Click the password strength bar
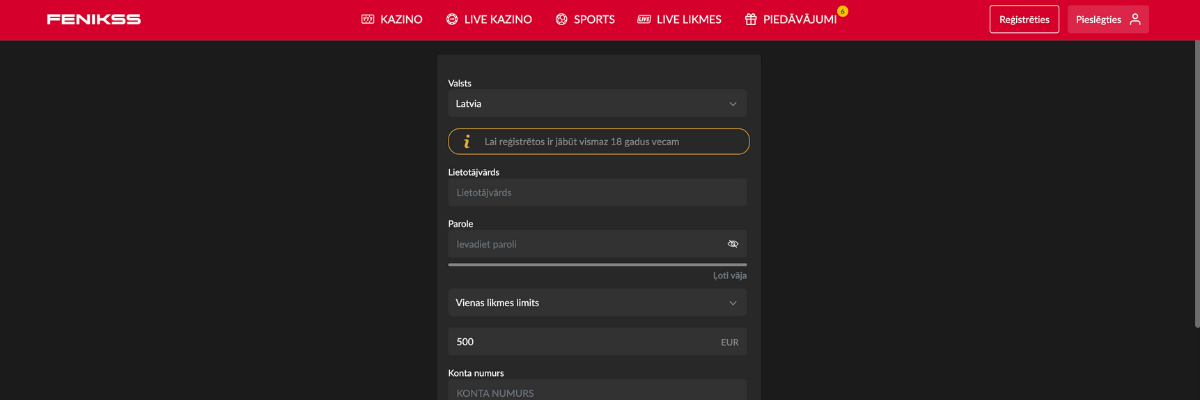This screenshot has height=400, width=1200. point(597,265)
